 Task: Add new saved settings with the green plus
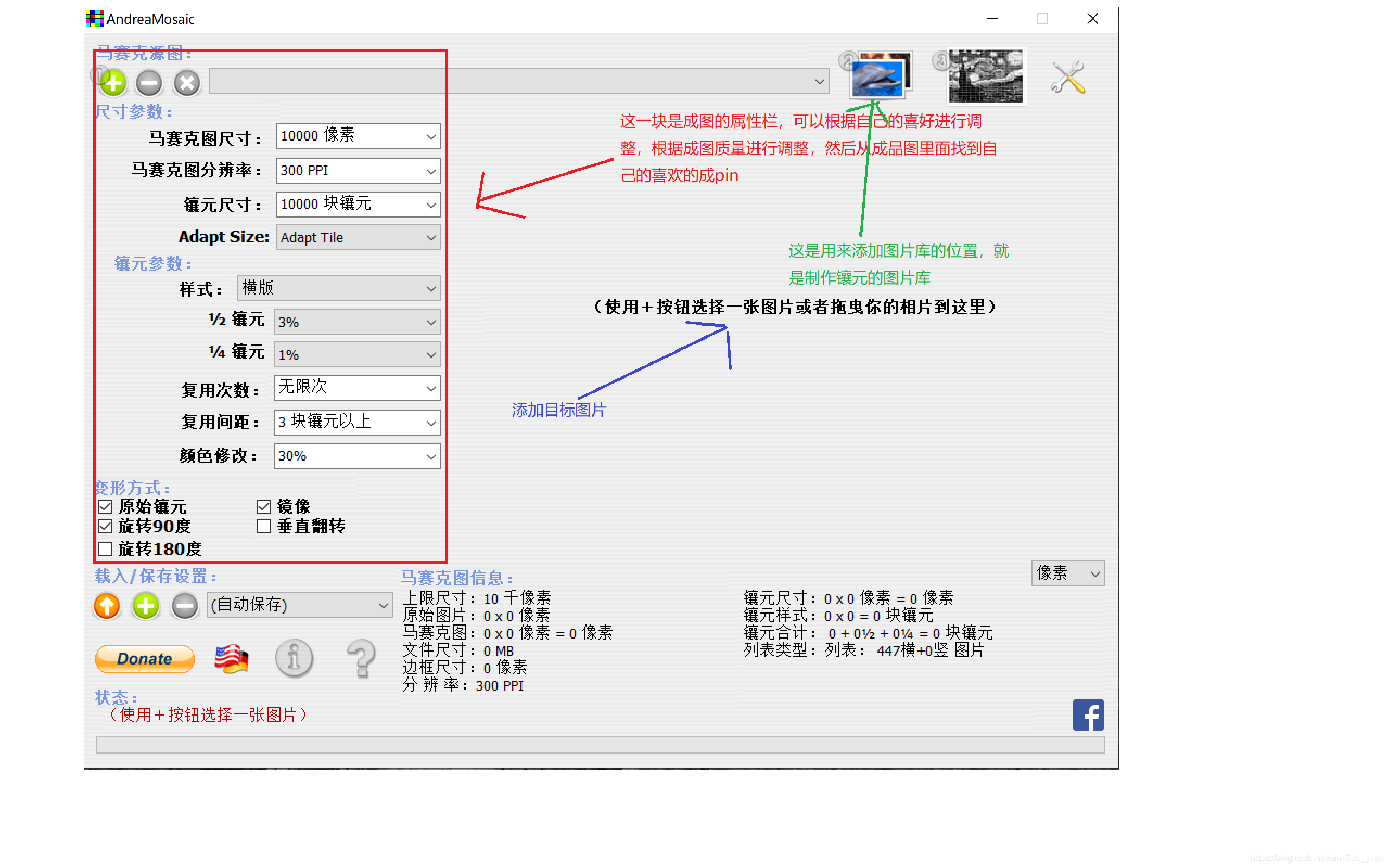[x=146, y=605]
